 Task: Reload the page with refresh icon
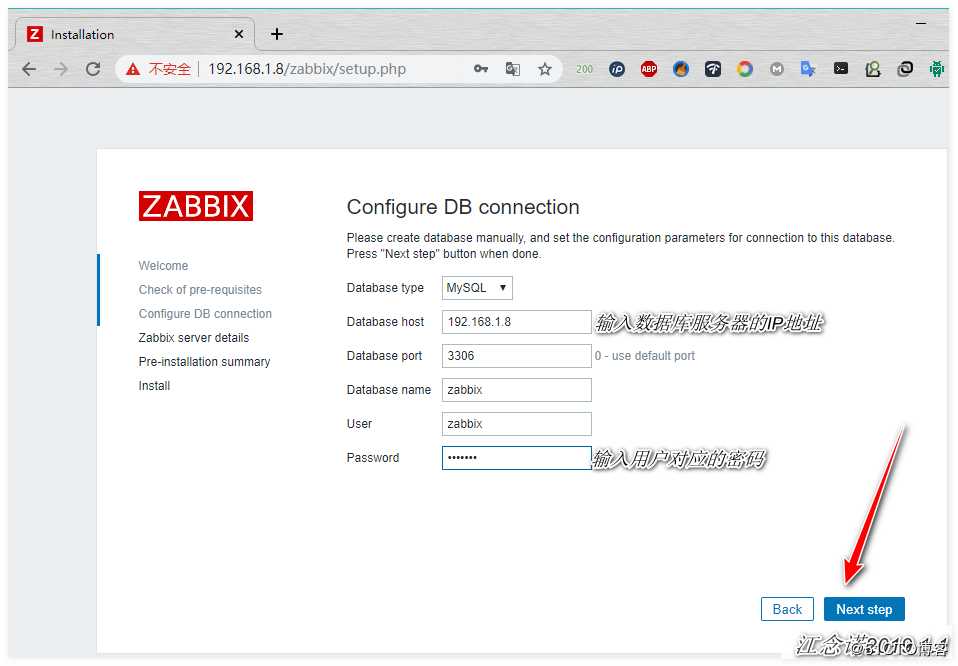(93, 69)
